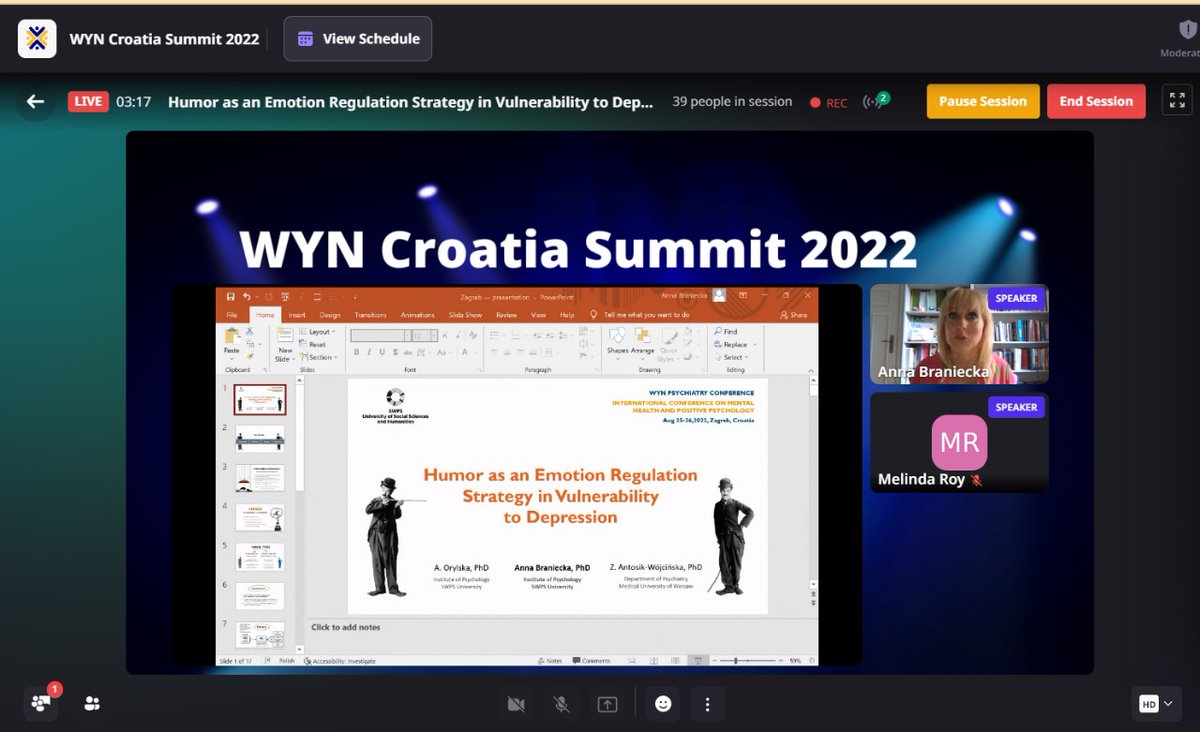Click '39 people in session' text
Viewport: 1200px width, 732px height.
[x=732, y=101]
